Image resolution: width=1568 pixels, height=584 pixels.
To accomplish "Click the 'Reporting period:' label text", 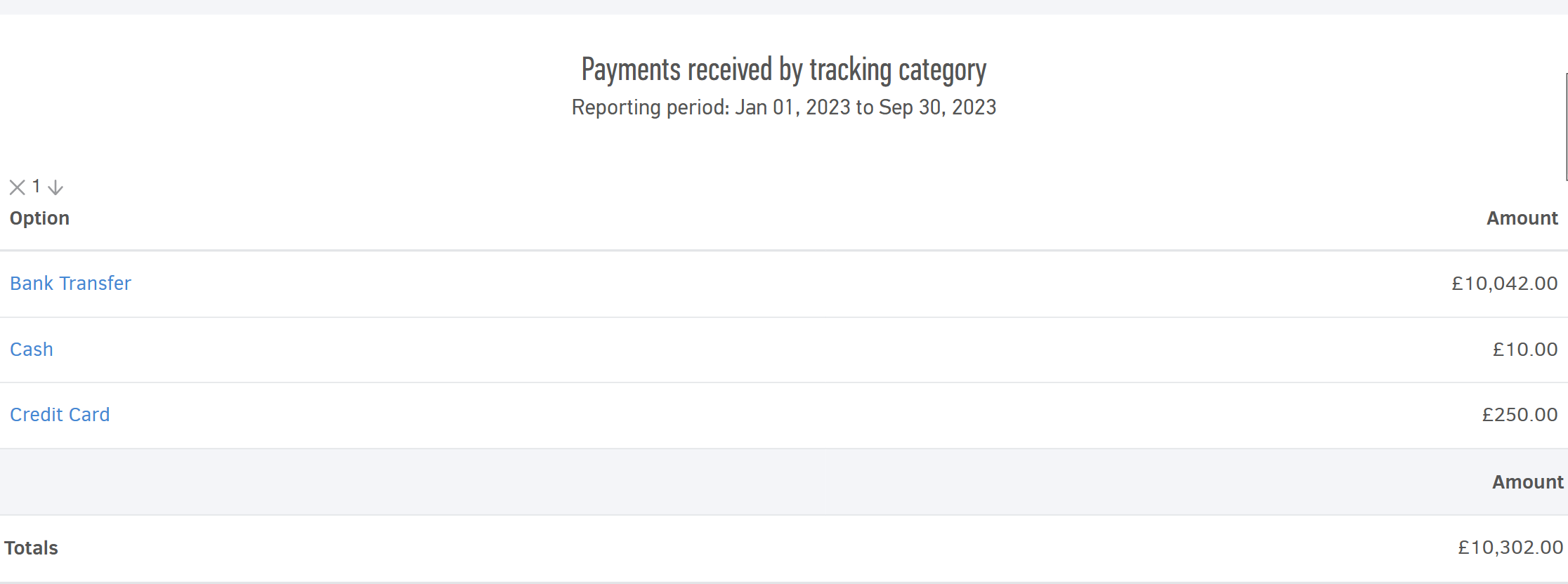I will coord(651,107).
